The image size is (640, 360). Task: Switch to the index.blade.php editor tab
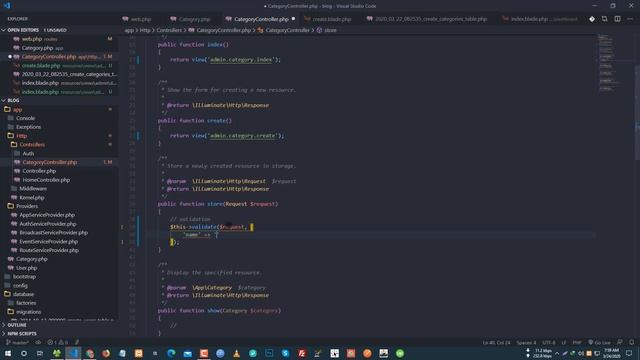(x=540, y=19)
